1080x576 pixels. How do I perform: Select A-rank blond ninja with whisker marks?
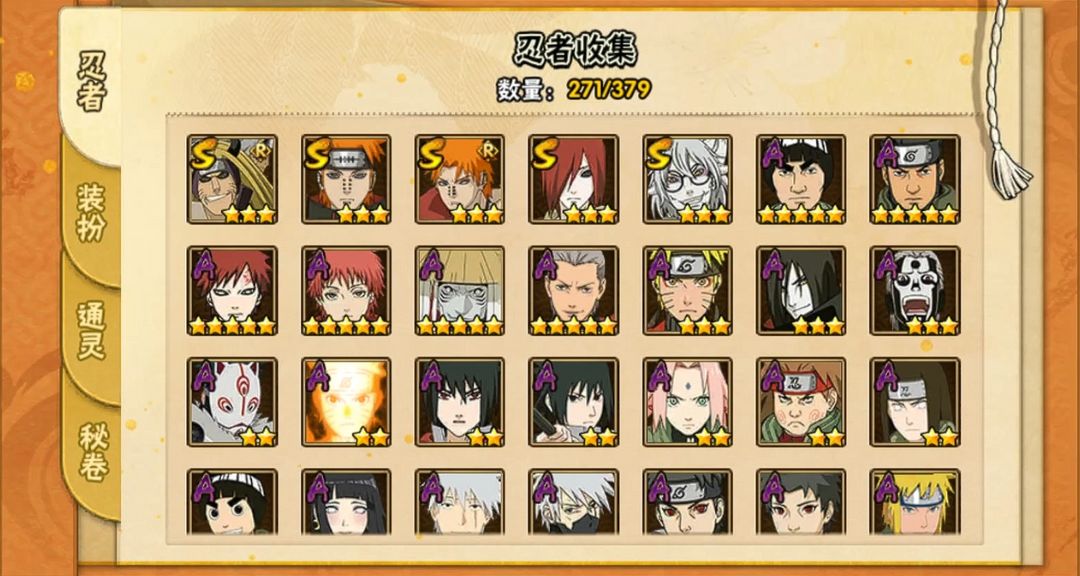687,291
